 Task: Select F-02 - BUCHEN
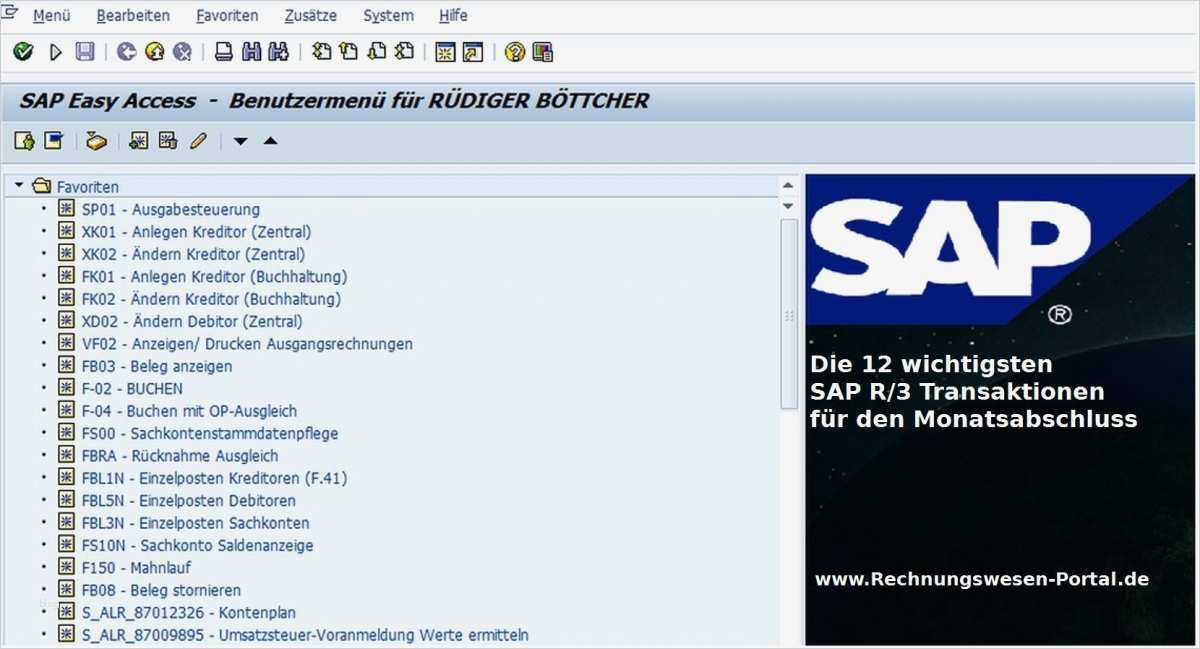[x=132, y=388]
